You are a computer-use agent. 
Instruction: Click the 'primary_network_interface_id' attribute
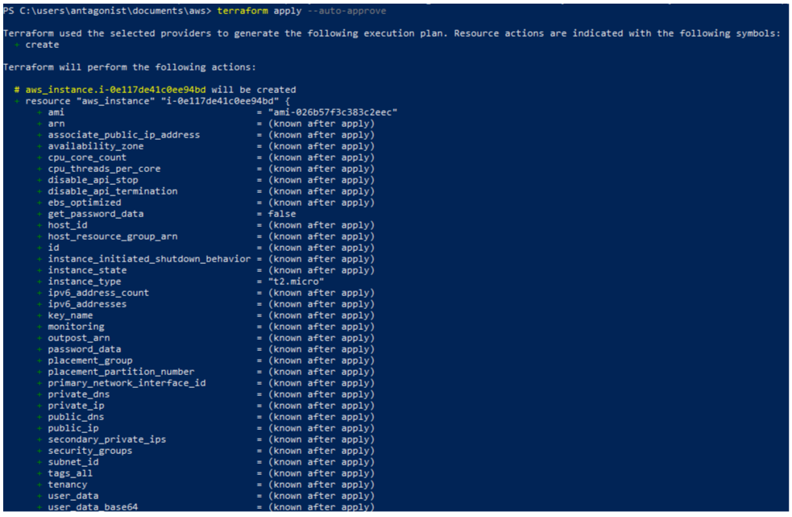[x=127, y=383]
